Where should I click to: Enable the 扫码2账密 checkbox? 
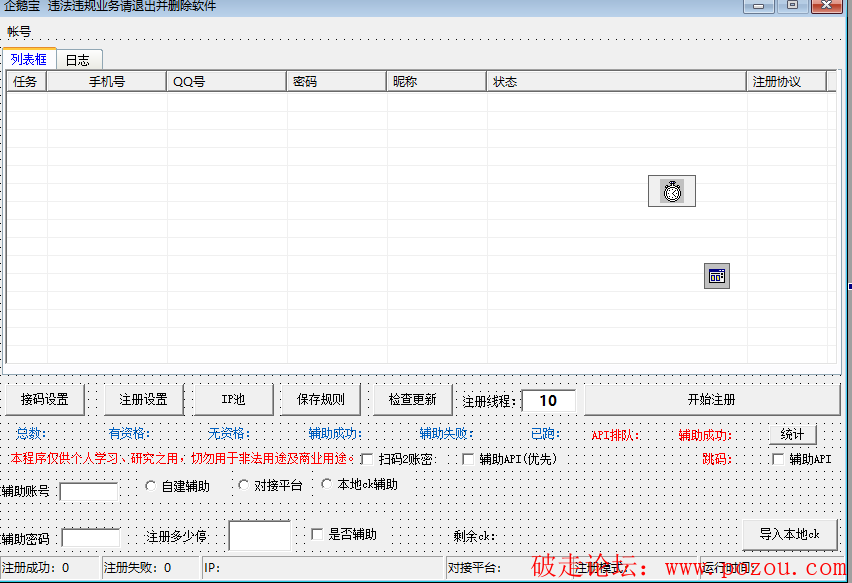(x=367, y=459)
